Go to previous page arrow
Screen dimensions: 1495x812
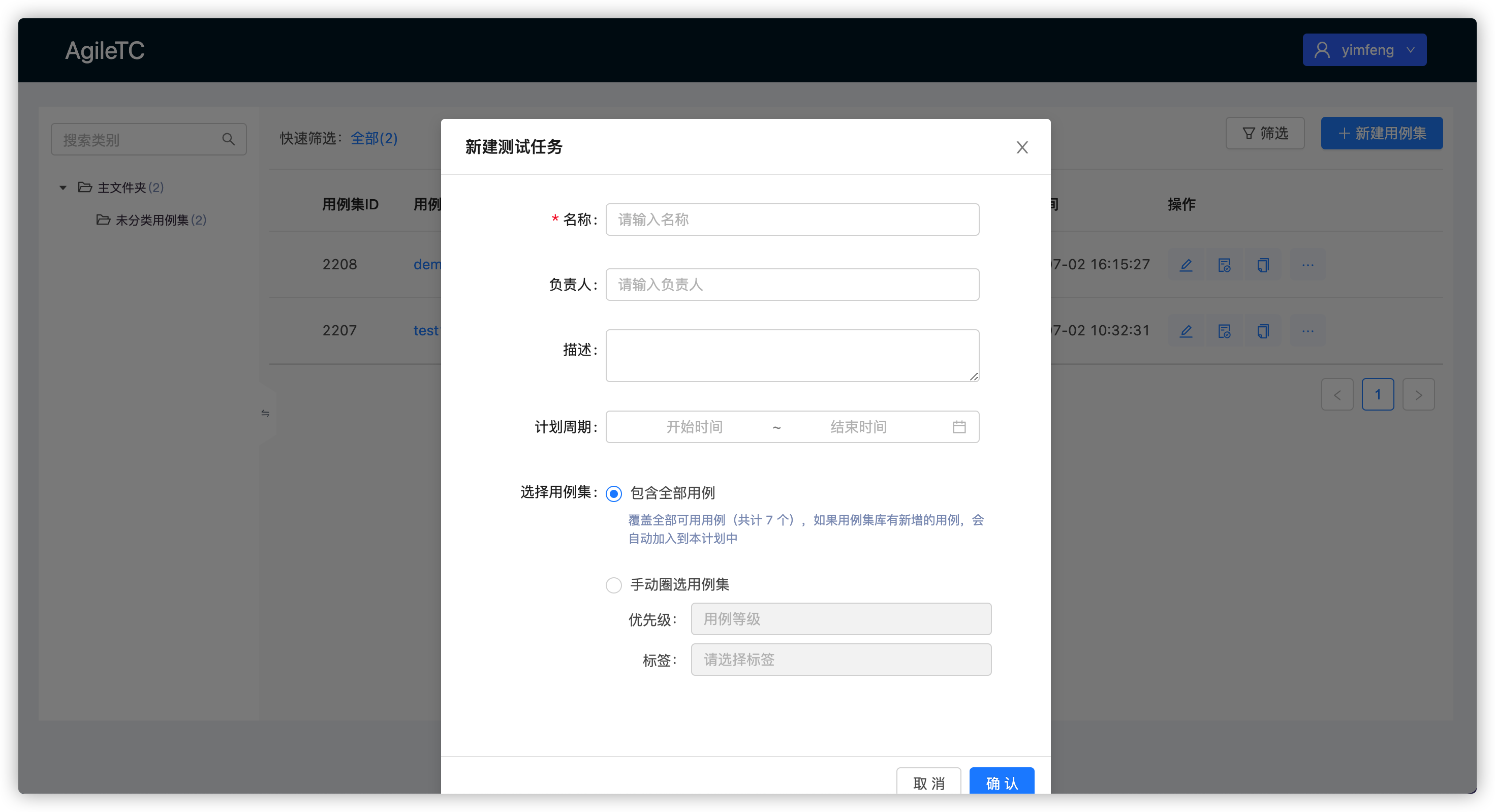click(1337, 395)
